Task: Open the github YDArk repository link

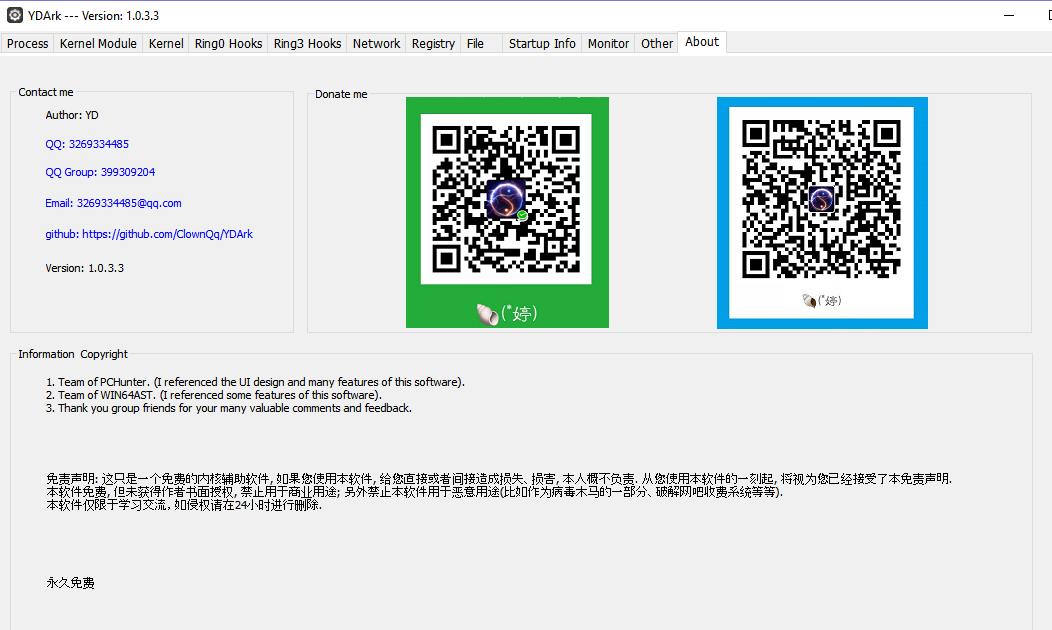Action: 149,234
